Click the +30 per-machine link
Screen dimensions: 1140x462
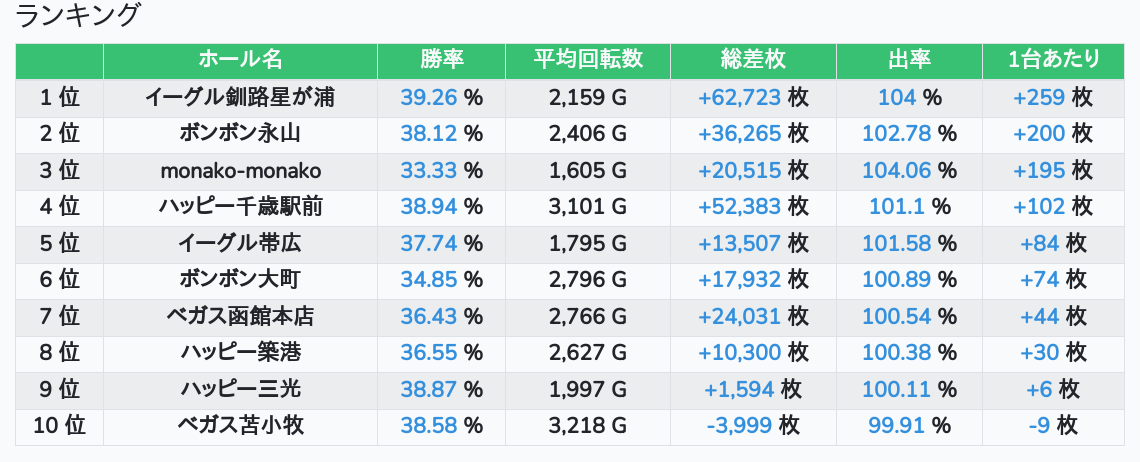coord(1040,352)
